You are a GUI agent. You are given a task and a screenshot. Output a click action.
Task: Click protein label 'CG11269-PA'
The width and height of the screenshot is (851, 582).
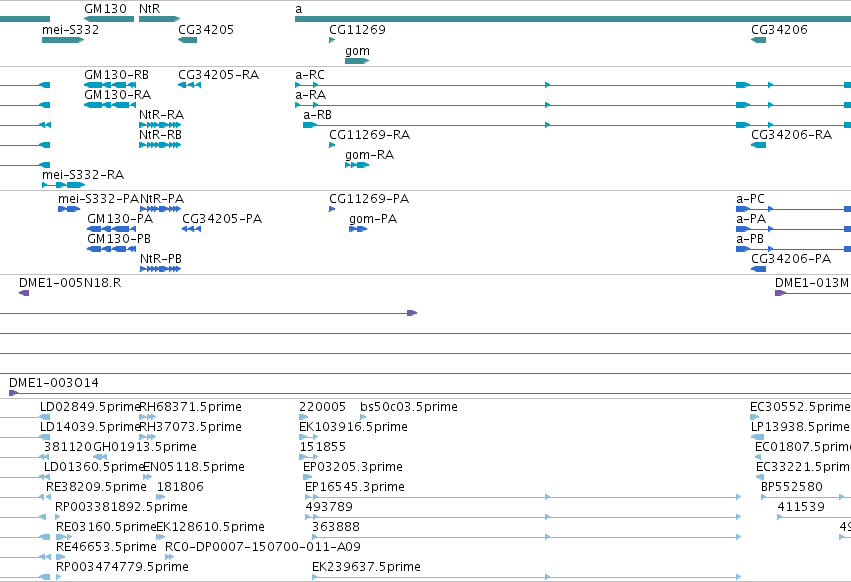pyautogui.click(x=369, y=199)
